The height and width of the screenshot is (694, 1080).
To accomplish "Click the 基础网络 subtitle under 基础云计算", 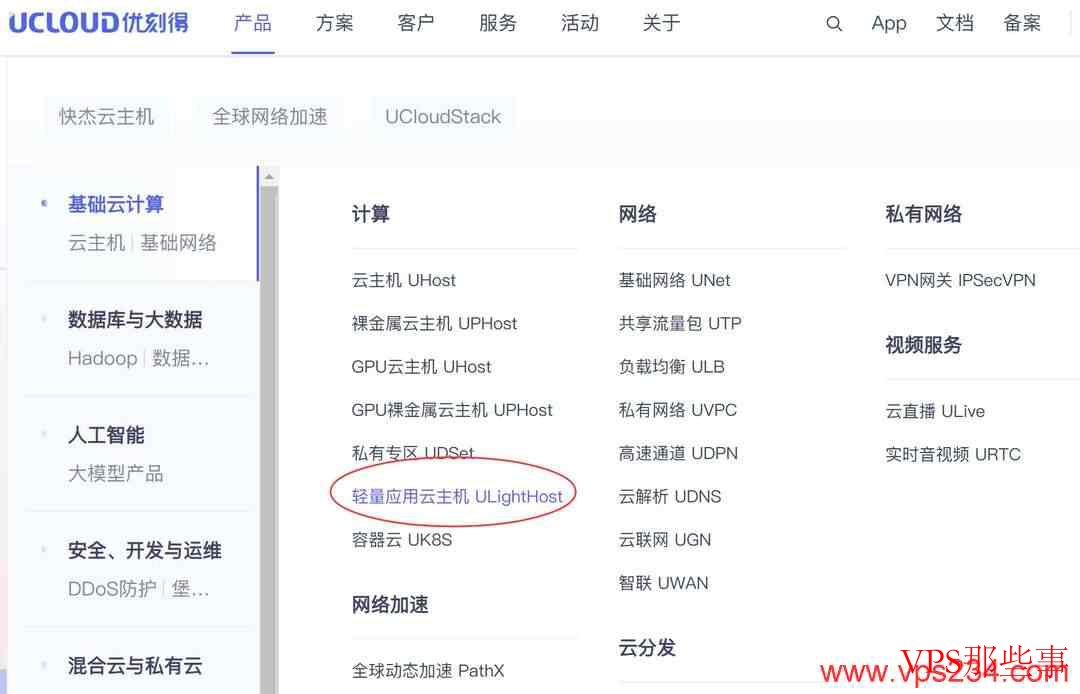I will pos(178,243).
